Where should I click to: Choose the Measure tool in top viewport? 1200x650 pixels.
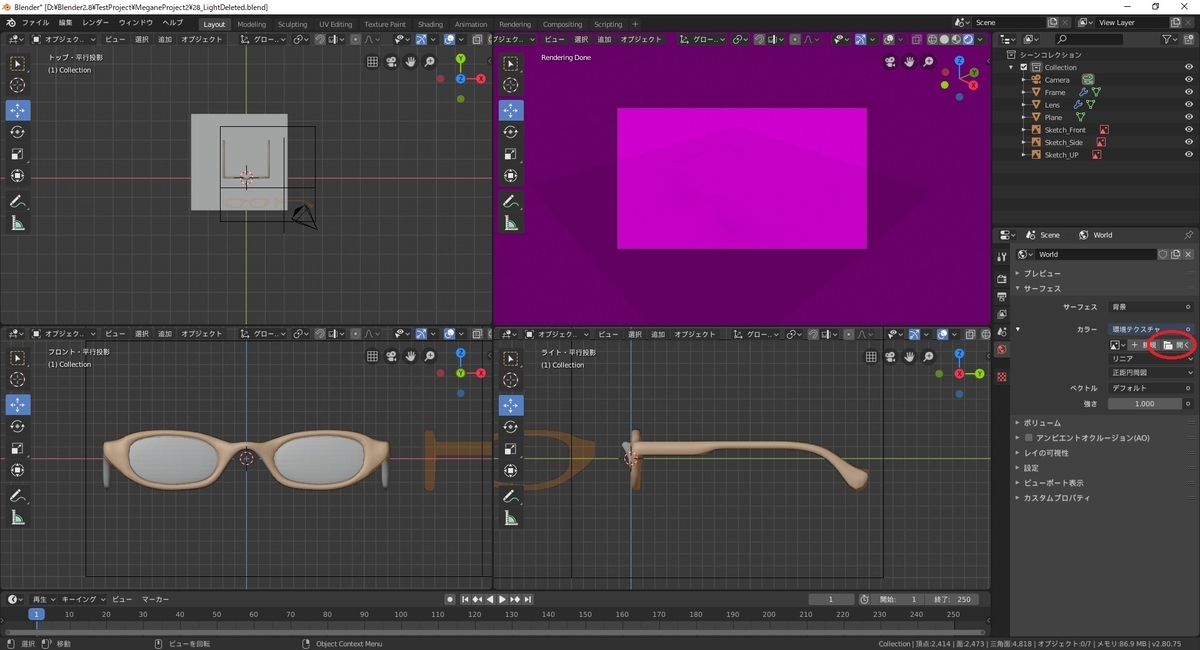click(x=18, y=223)
